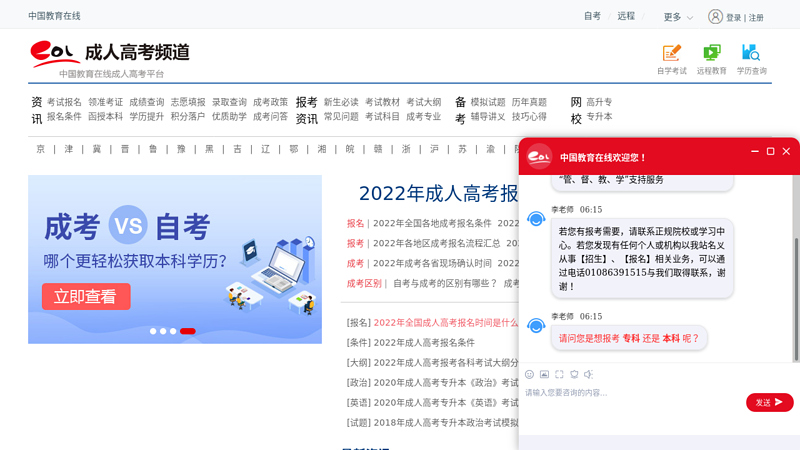
Task: Click the chat message input field
Action: [x=633, y=393]
